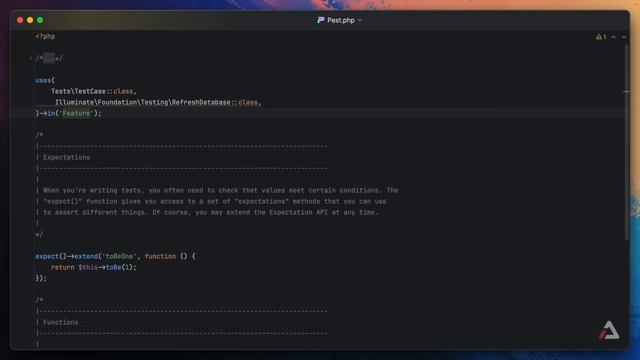
Task: Click the 'in' method before 'Feature'
Action: (x=51, y=113)
